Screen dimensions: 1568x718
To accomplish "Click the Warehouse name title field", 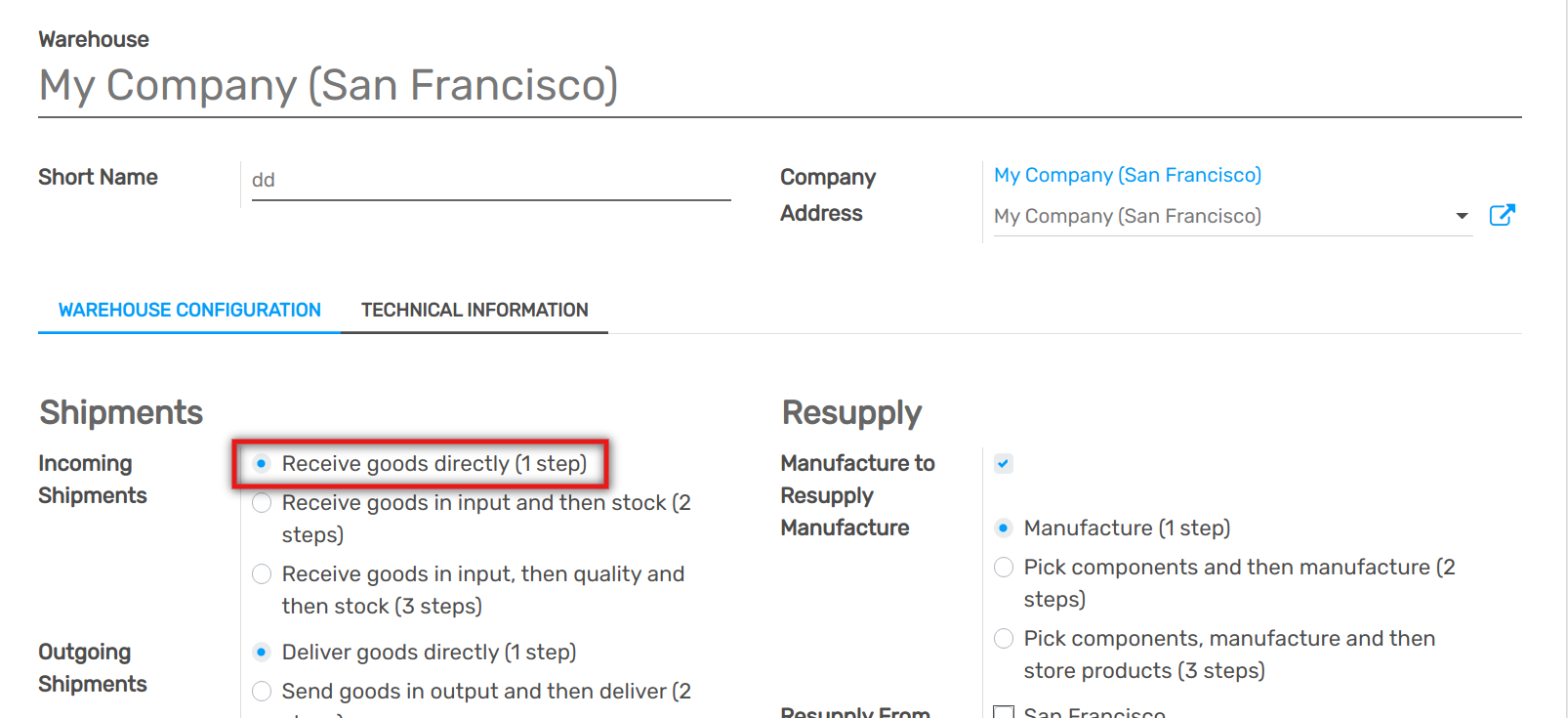I will pyautogui.click(x=328, y=85).
